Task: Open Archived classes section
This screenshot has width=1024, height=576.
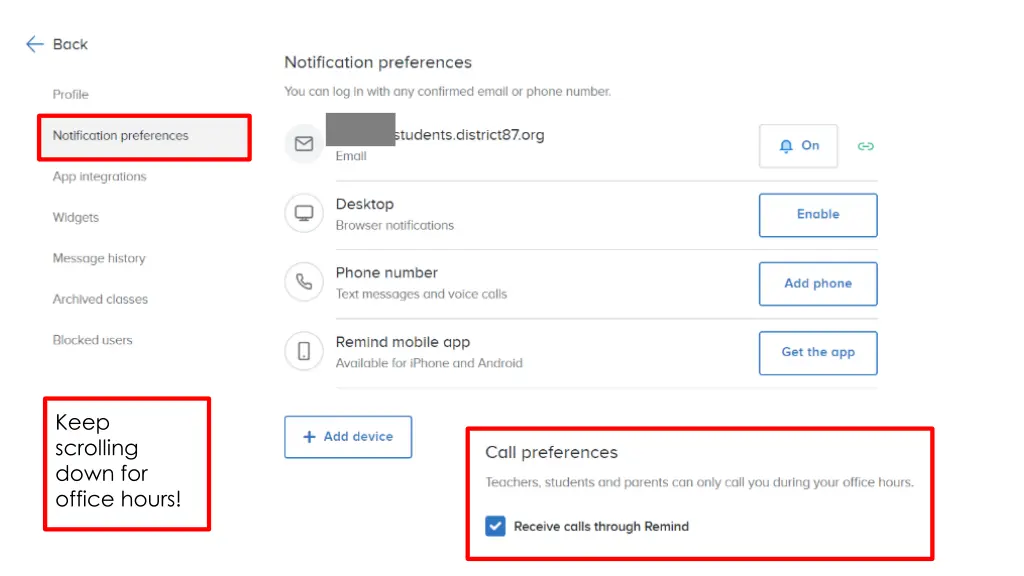Action: tap(100, 300)
